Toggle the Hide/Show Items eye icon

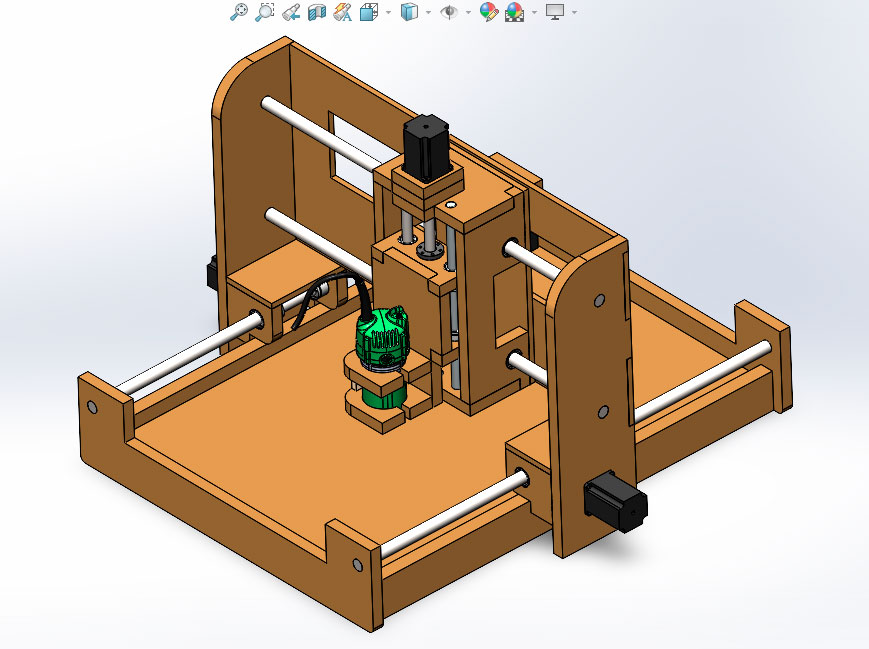click(x=449, y=12)
